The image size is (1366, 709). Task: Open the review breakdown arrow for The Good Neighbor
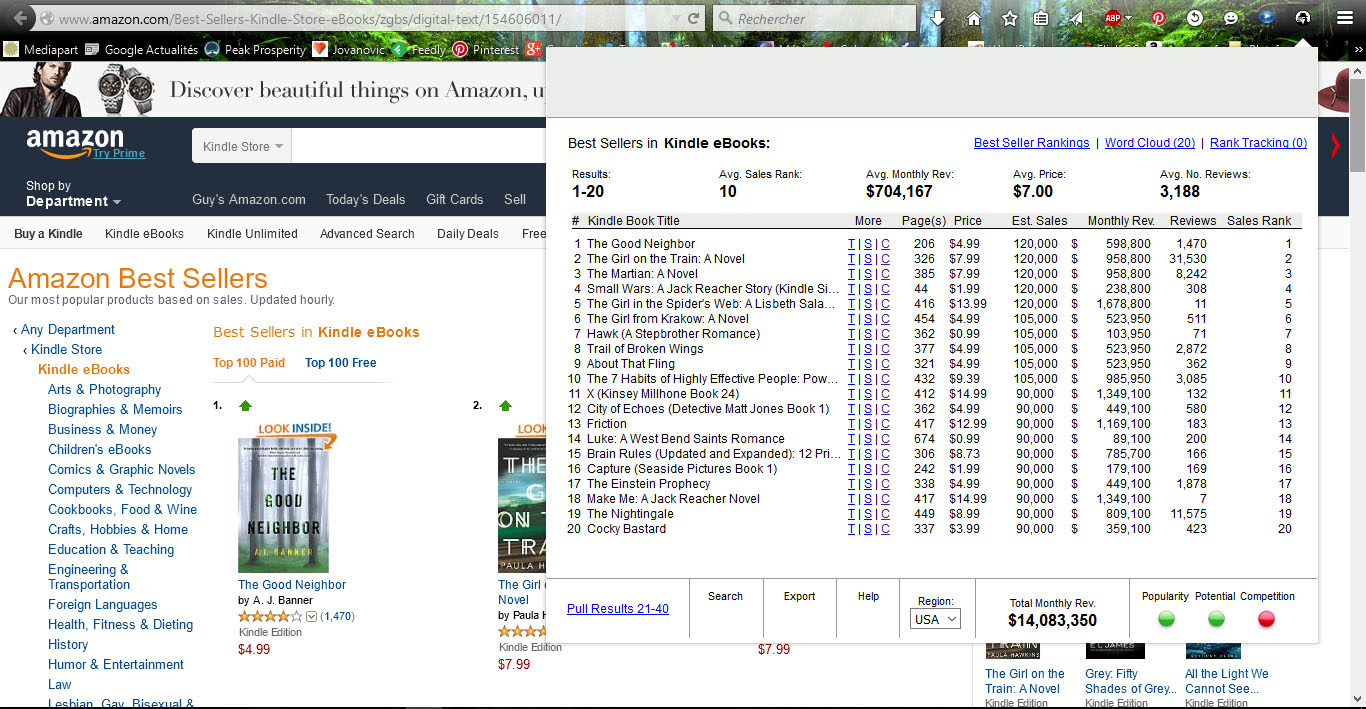(311, 616)
